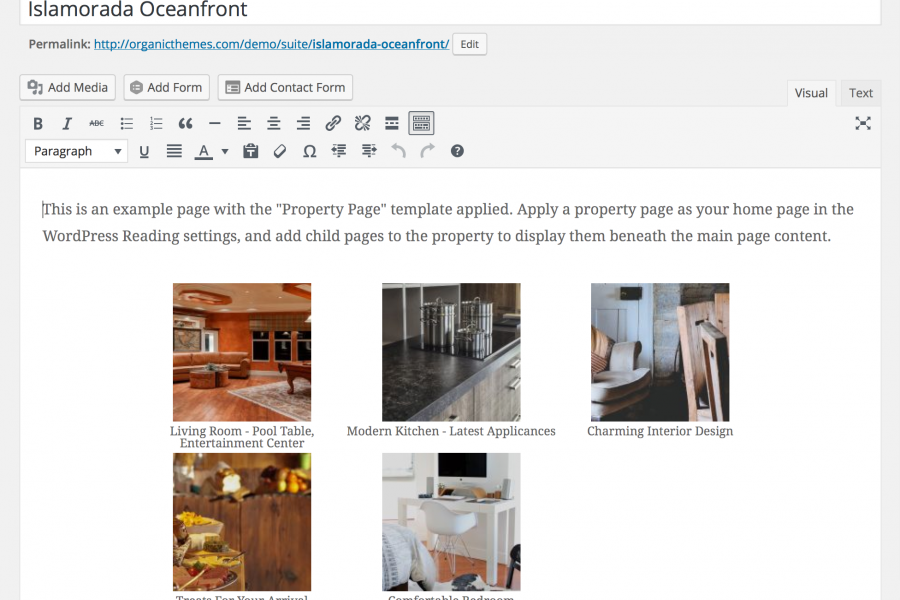Align text right
900x600 pixels.
pyautogui.click(x=303, y=123)
